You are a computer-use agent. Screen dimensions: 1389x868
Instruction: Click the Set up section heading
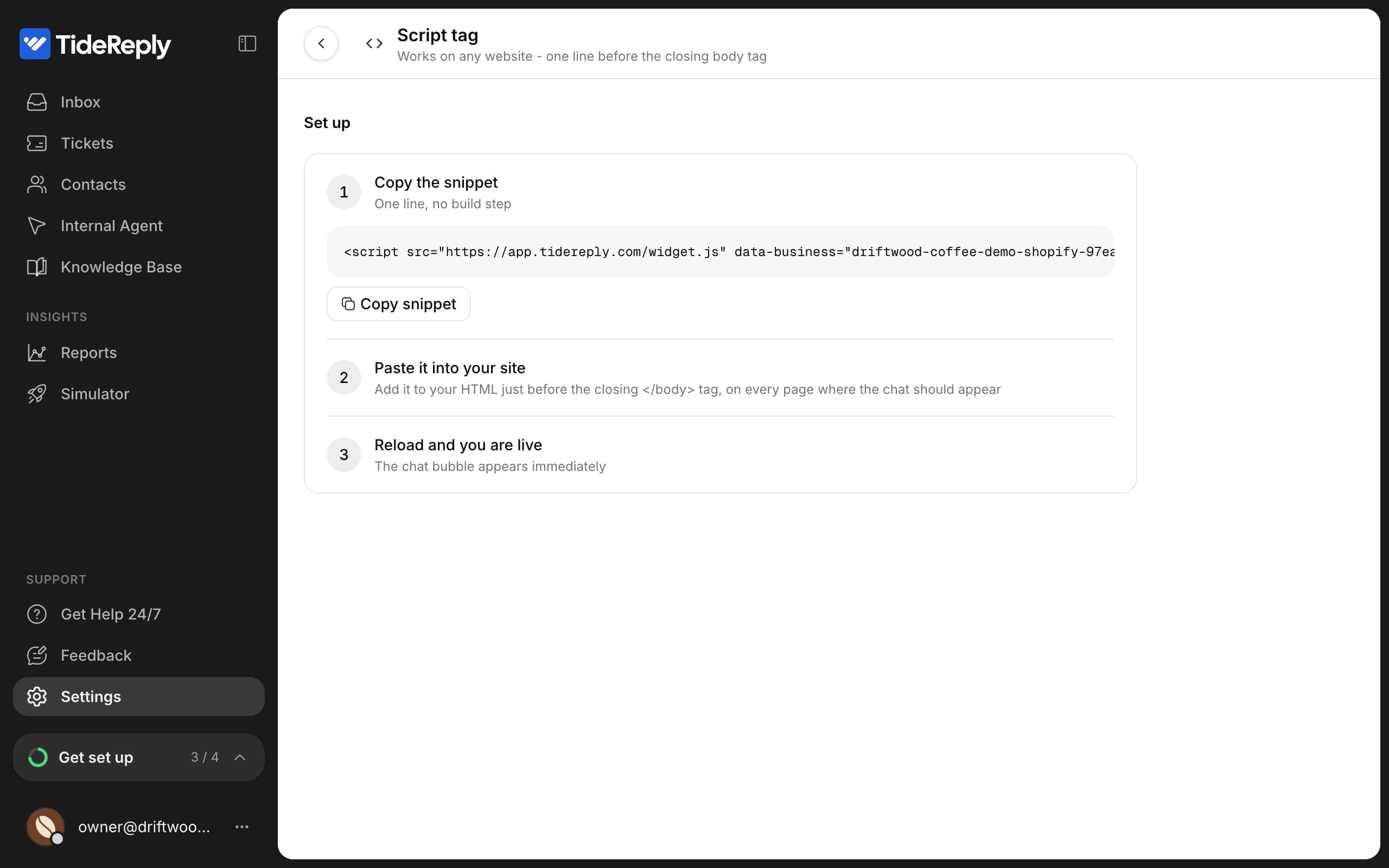click(x=327, y=123)
